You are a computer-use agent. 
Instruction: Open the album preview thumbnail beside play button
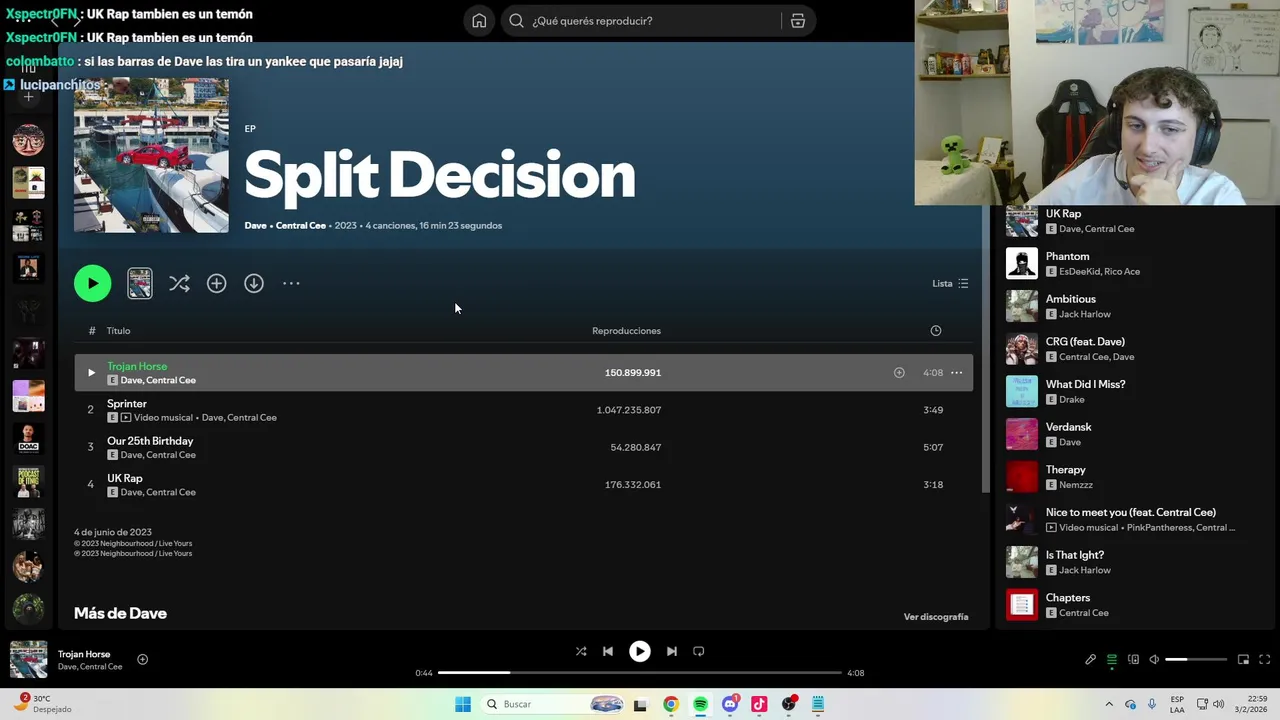click(140, 283)
